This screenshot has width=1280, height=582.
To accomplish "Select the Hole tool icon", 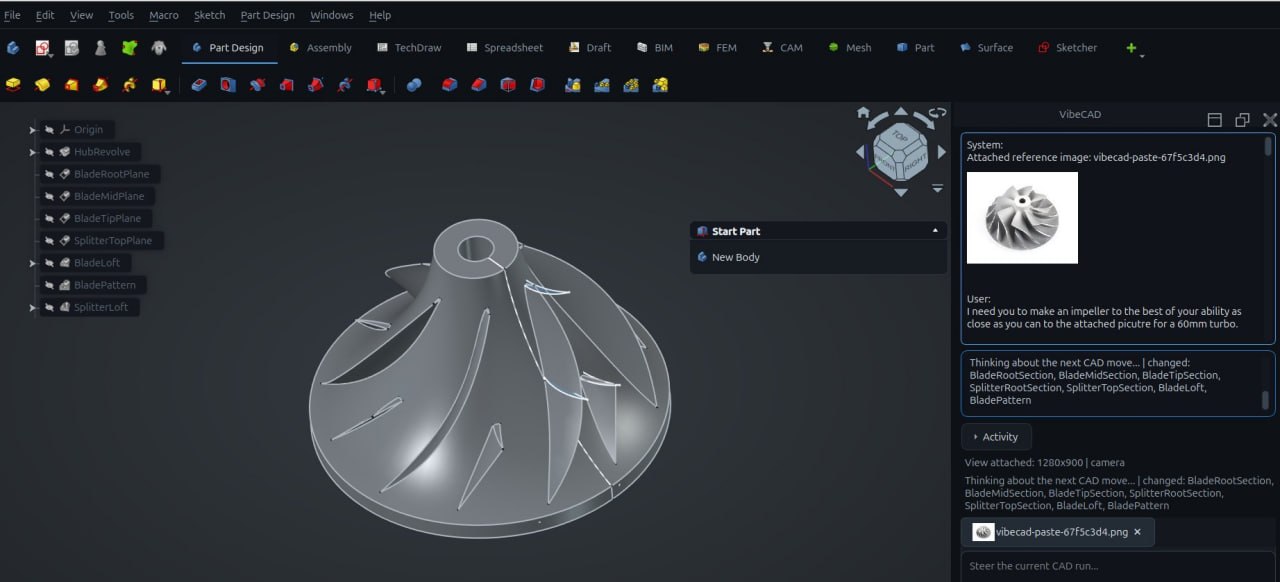I will pyautogui.click(x=228, y=85).
